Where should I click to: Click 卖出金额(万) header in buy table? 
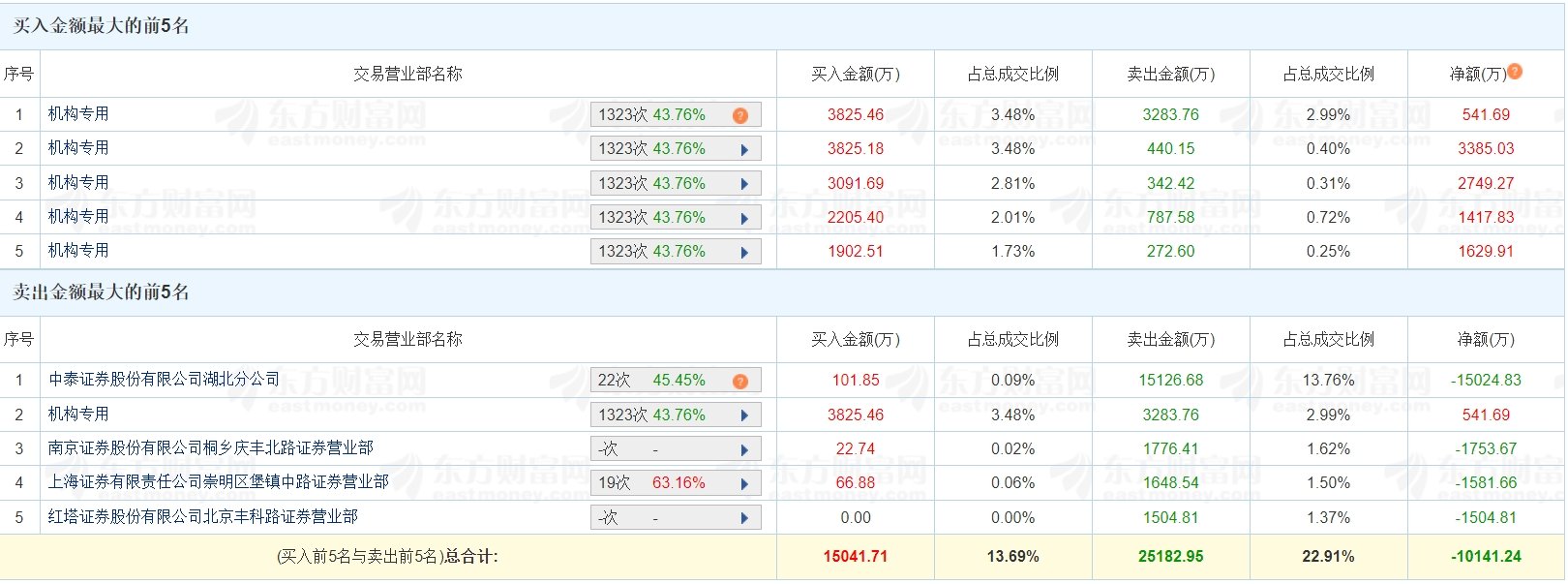1171,74
